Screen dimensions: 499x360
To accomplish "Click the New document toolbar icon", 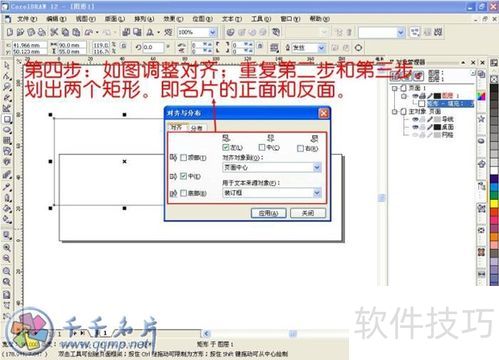I will (10, 32).
